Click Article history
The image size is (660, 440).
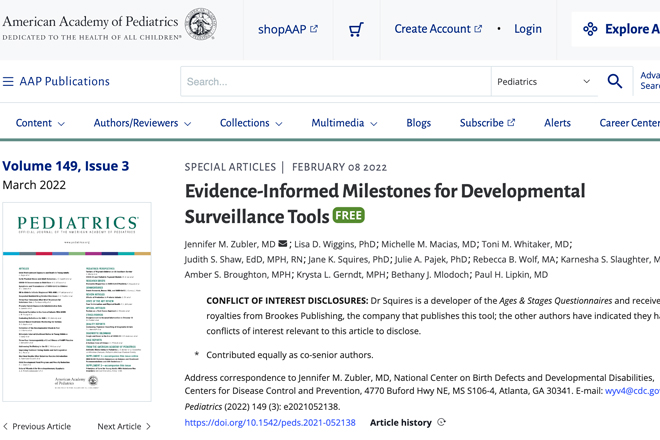401,422
